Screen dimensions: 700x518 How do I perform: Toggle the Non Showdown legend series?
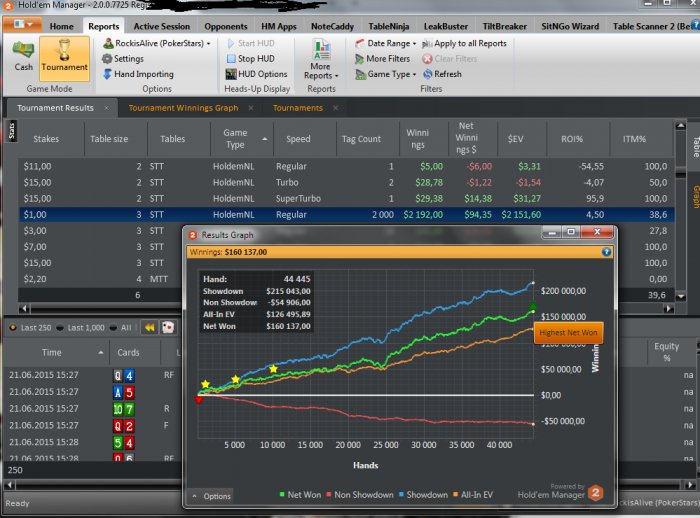click(x=360, y=495)
